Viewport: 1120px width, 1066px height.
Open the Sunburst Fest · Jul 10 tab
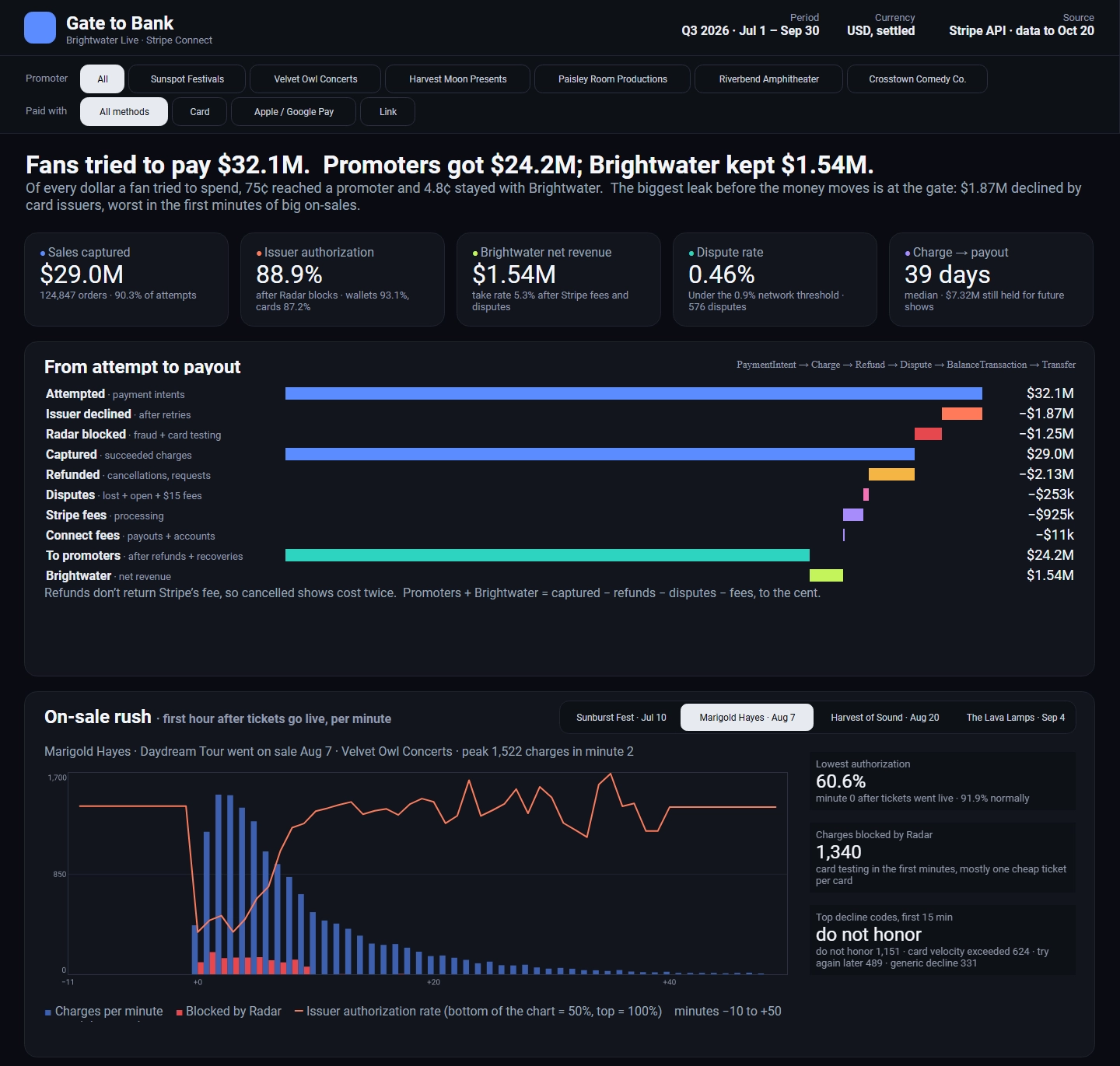click(x=621, y=718)
